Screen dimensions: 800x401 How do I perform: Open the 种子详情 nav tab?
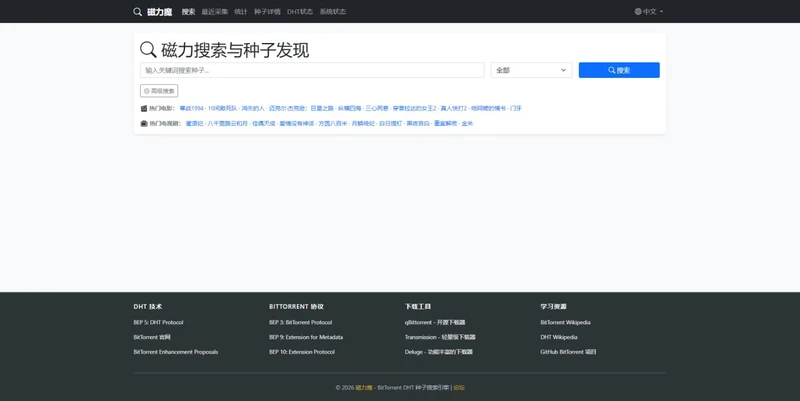tap(267, 11)
